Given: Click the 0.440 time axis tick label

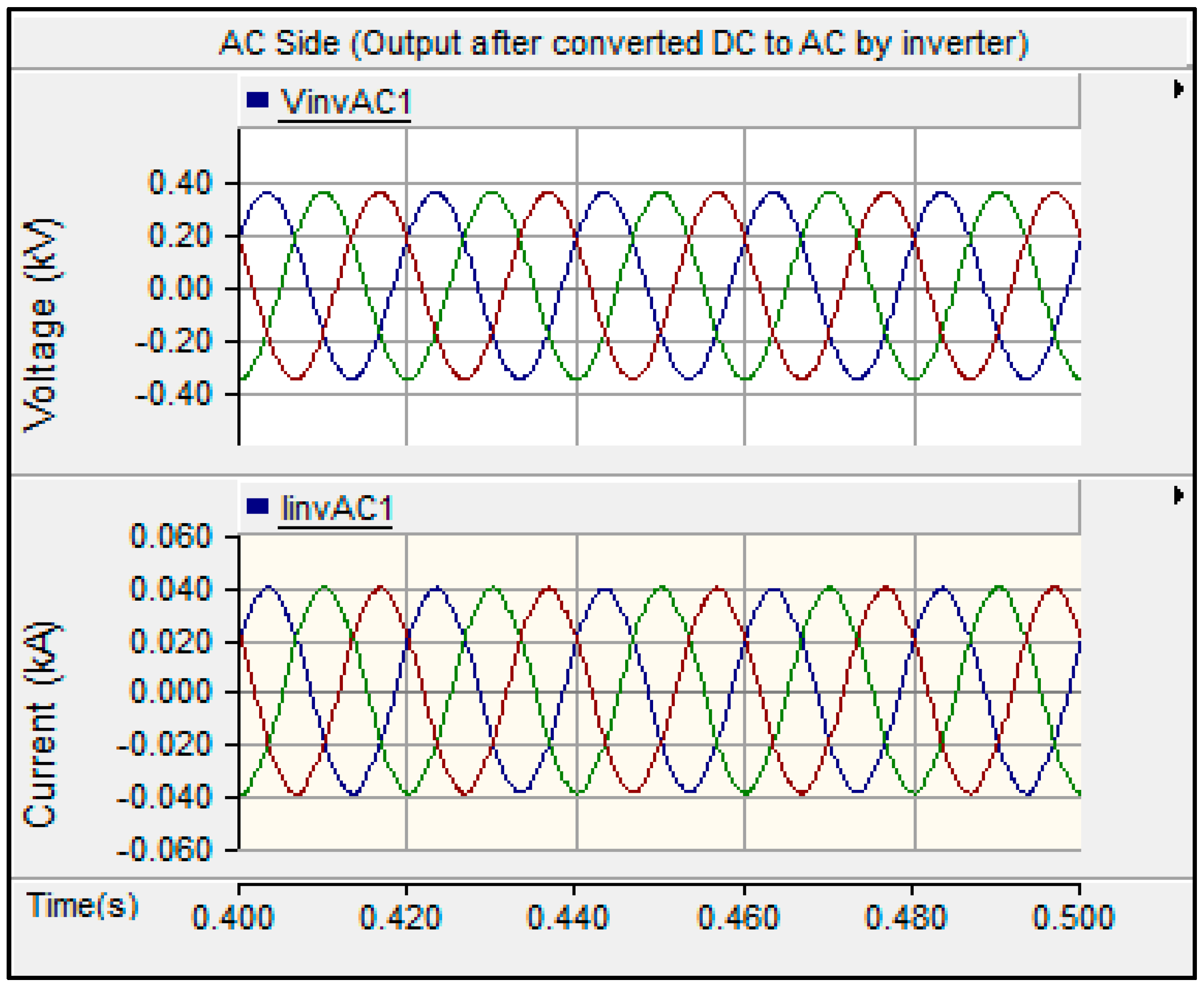Looking at the screenshot, I should click(568, 918).
